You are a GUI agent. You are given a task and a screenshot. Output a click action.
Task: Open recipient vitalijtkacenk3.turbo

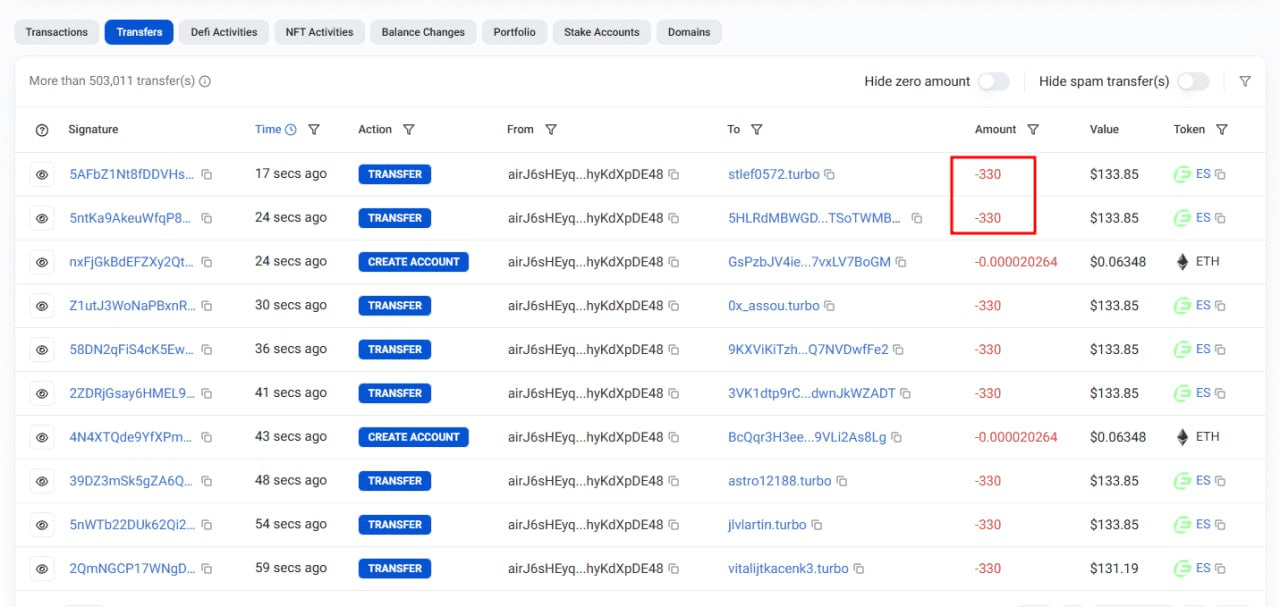(788, 568)
